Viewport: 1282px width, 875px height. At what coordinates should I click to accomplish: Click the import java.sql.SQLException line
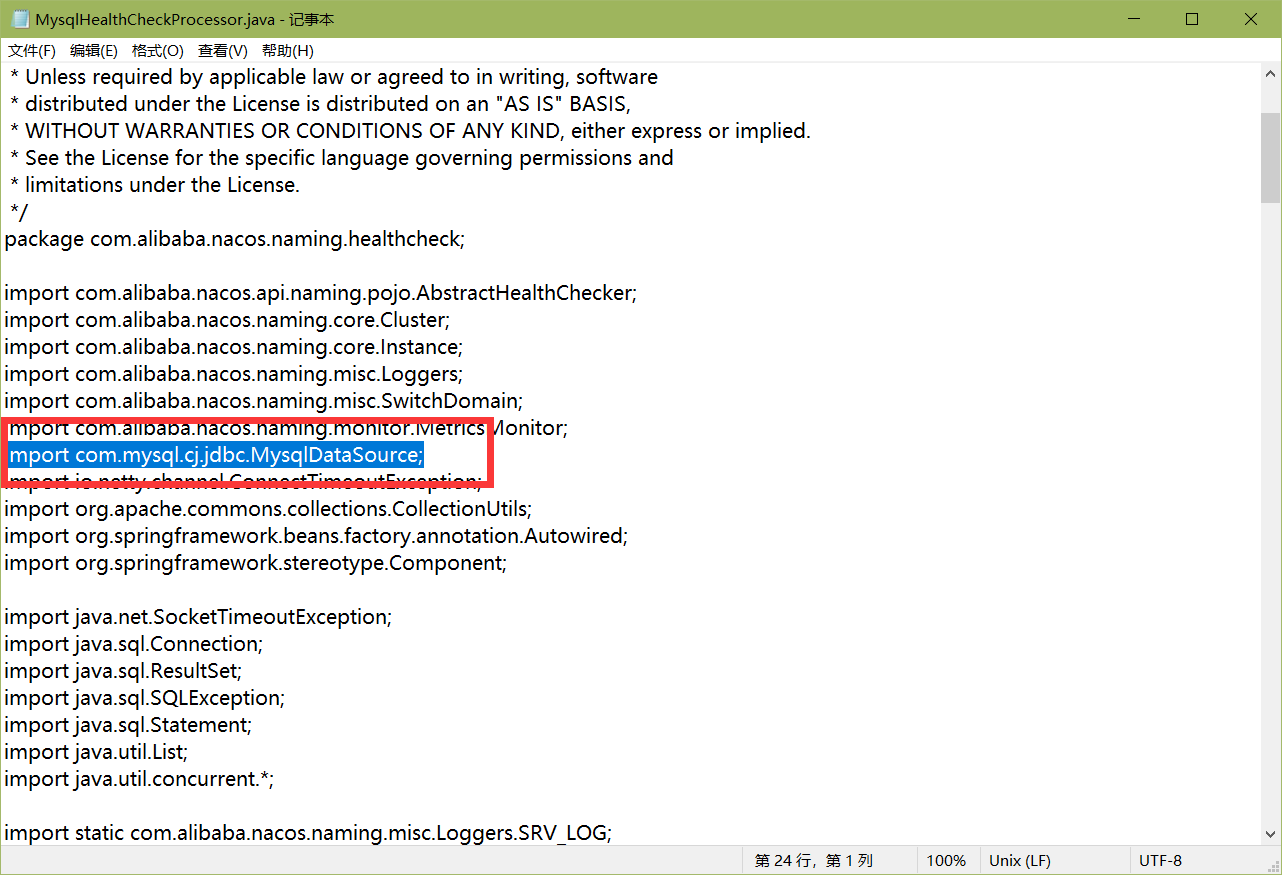click(x=144, y=698)
